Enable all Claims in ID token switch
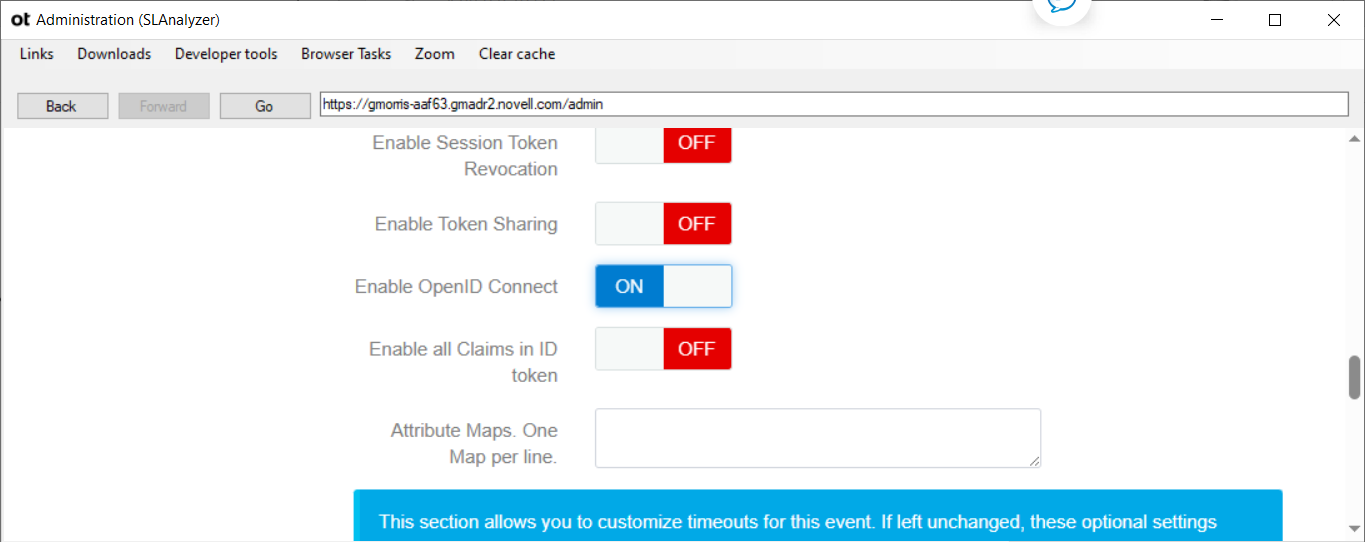1365x542 pixels. coord(664,349)
